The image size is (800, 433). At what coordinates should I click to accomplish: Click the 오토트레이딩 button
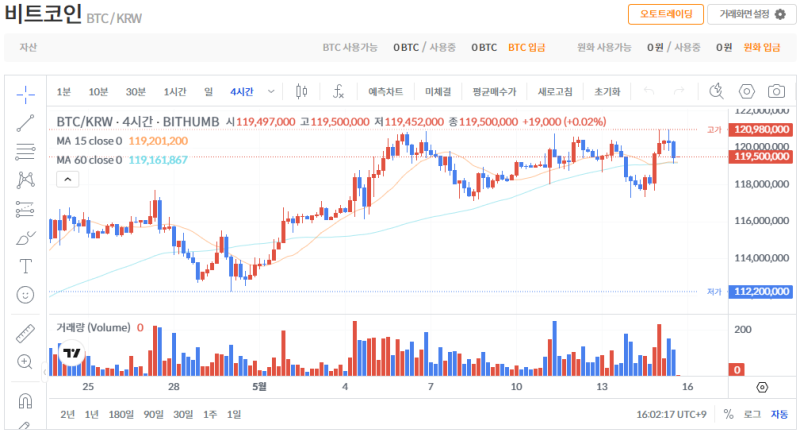tap(666, 14)
